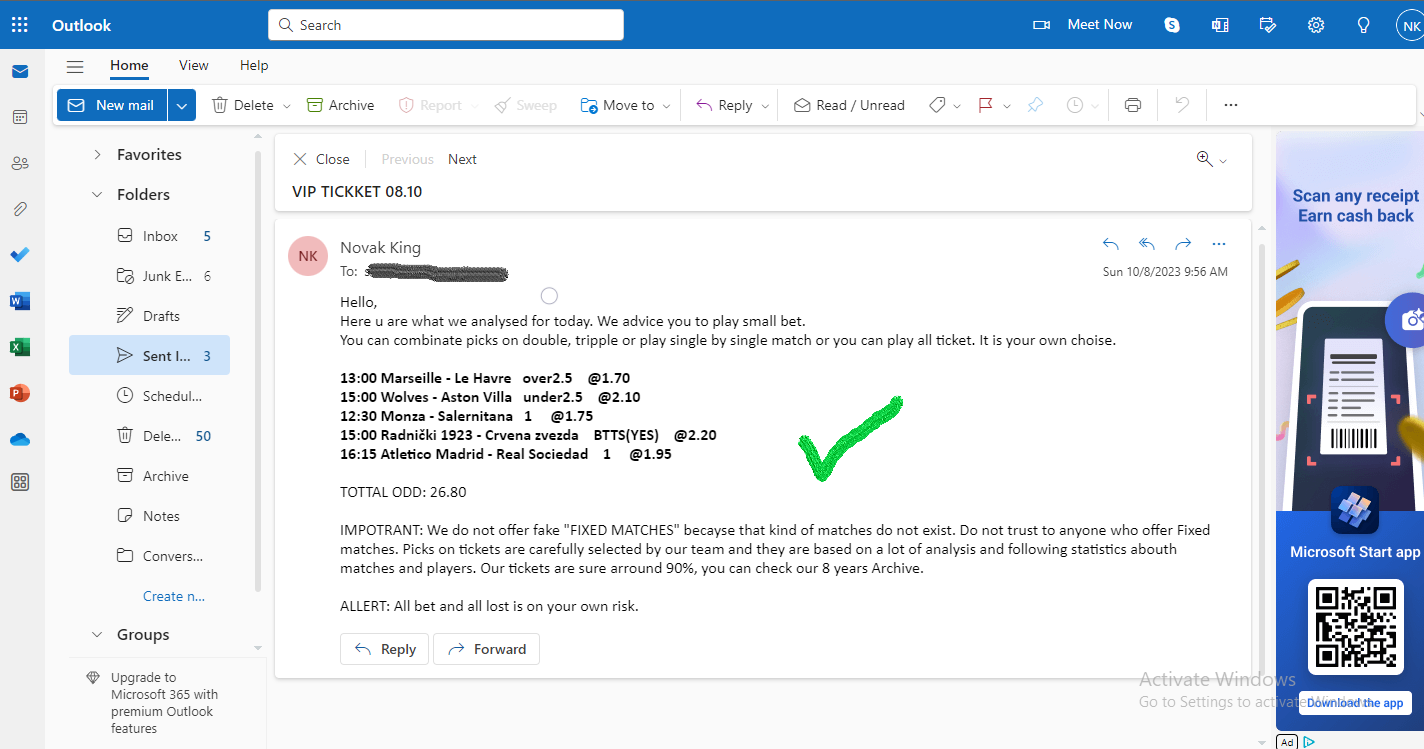Open Excel app from sidebar
The width and height of the screenshot is (1424, 749).
[x=20, y=347]
